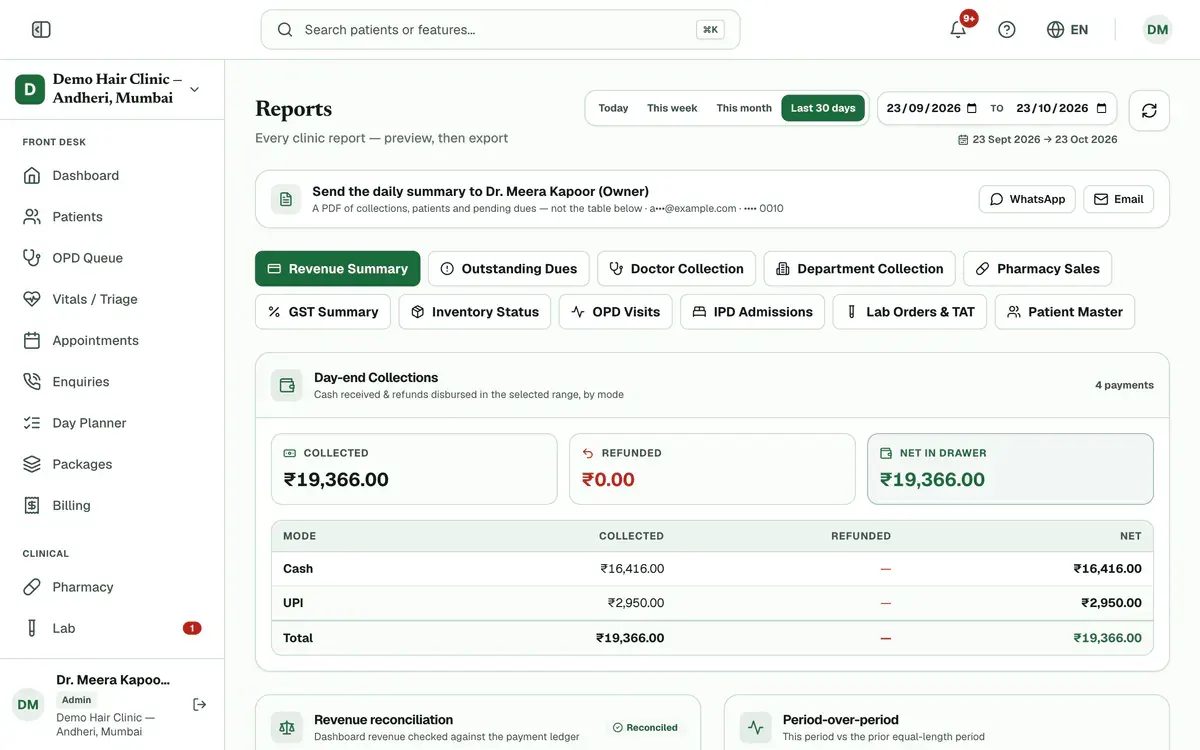Click the Total row net ₹19,366.00

1107,638
